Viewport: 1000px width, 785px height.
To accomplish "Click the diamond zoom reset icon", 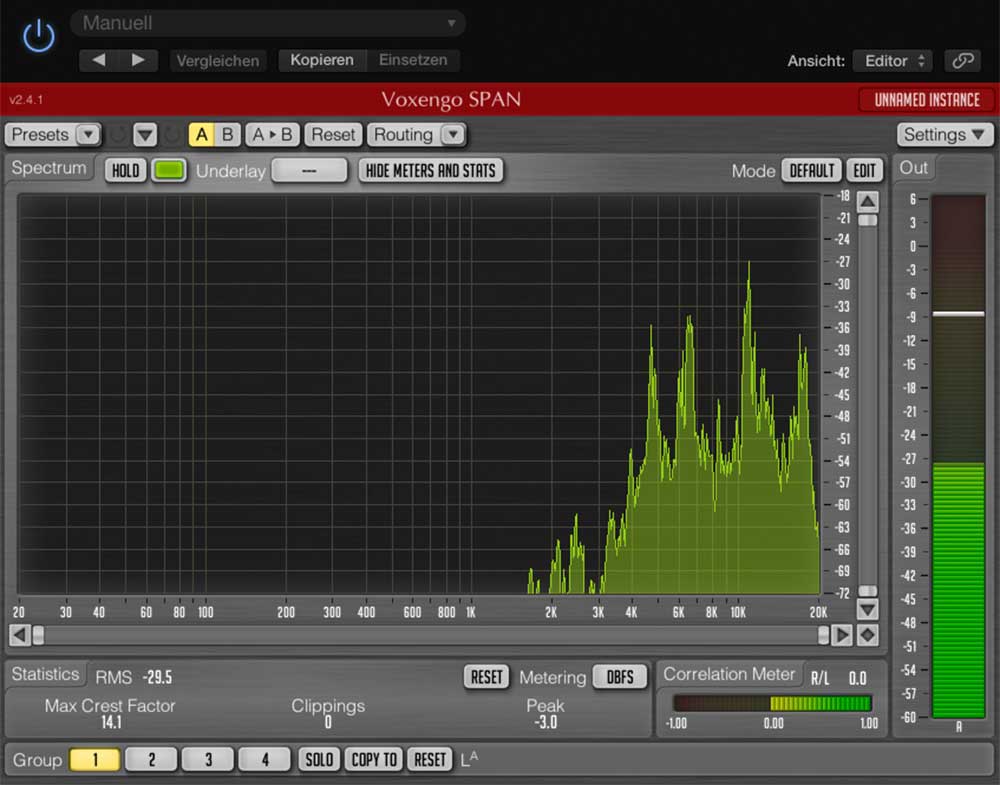I will 868,635.
